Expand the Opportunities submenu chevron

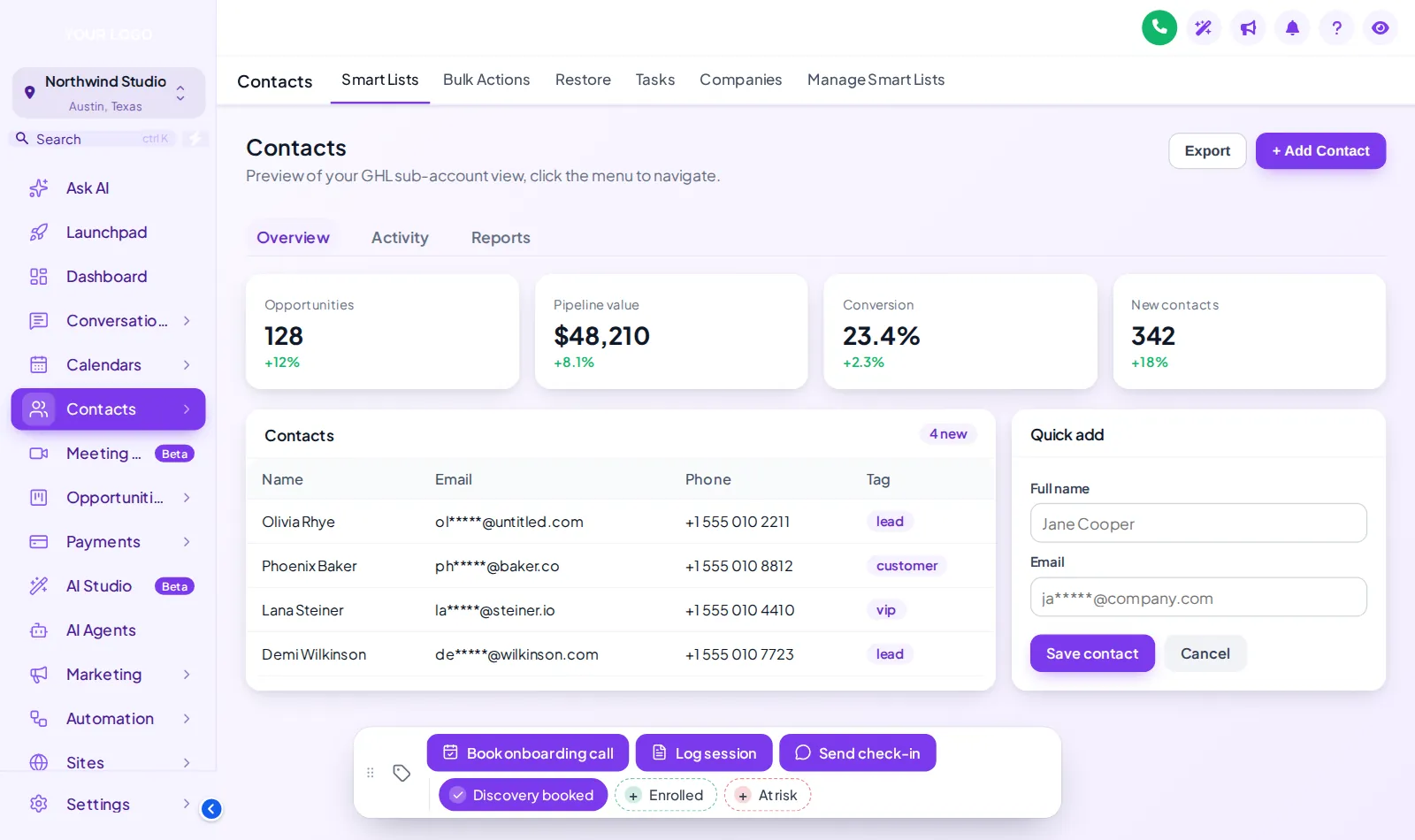(187, 498)
